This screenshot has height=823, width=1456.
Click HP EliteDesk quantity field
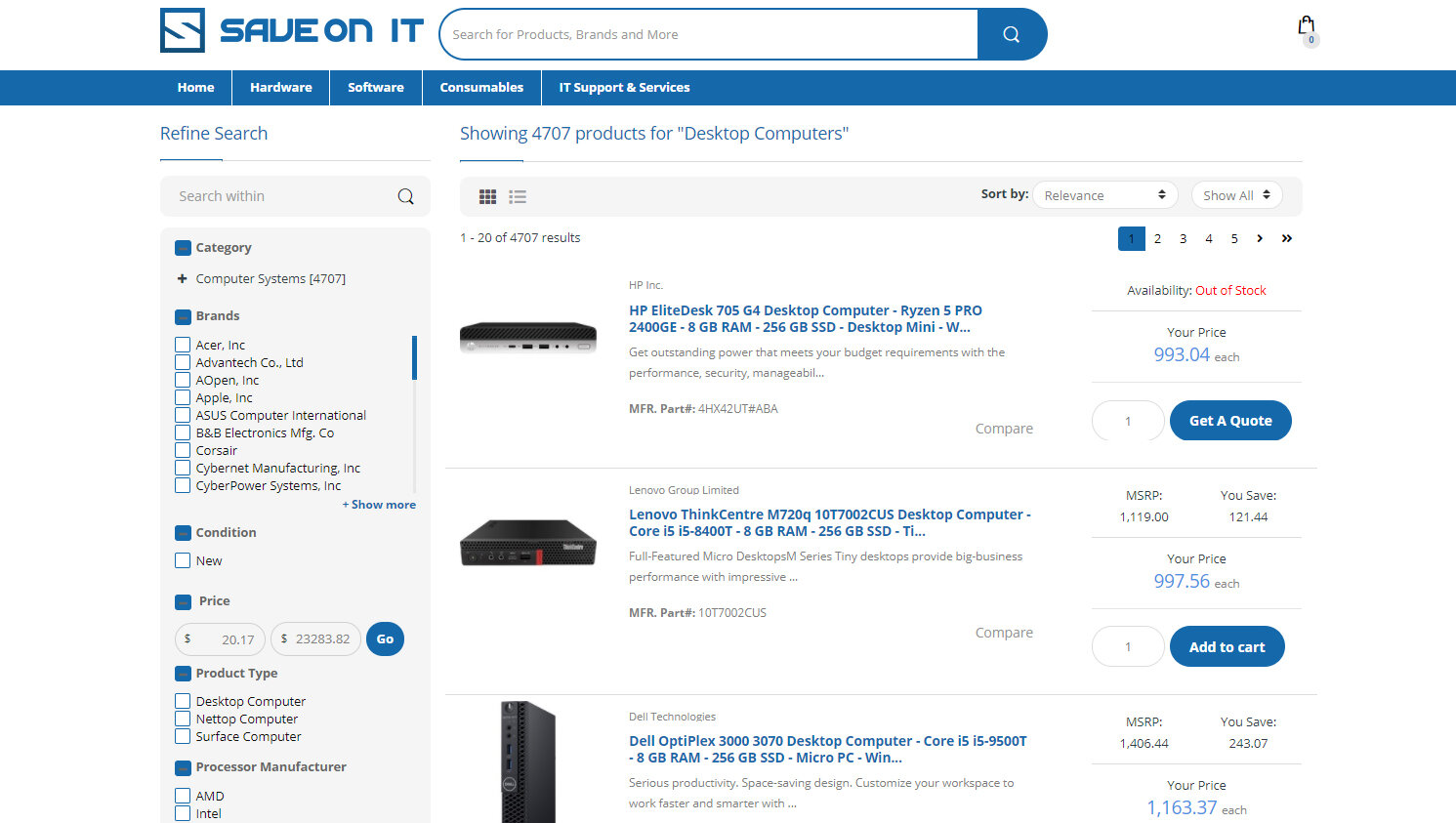pyautogui.click(x=1128, y=421)
